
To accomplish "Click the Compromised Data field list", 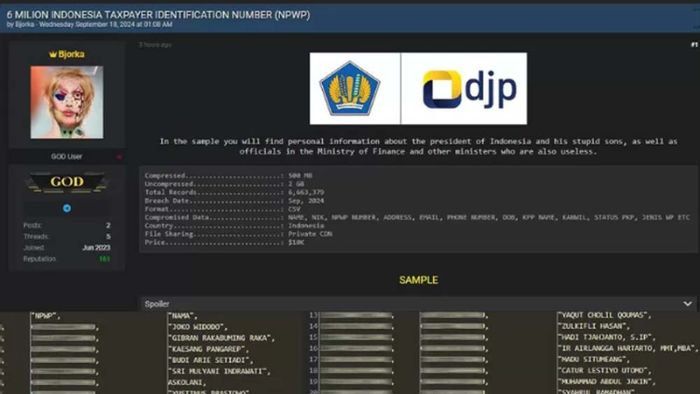I will (x=489, y=217).
